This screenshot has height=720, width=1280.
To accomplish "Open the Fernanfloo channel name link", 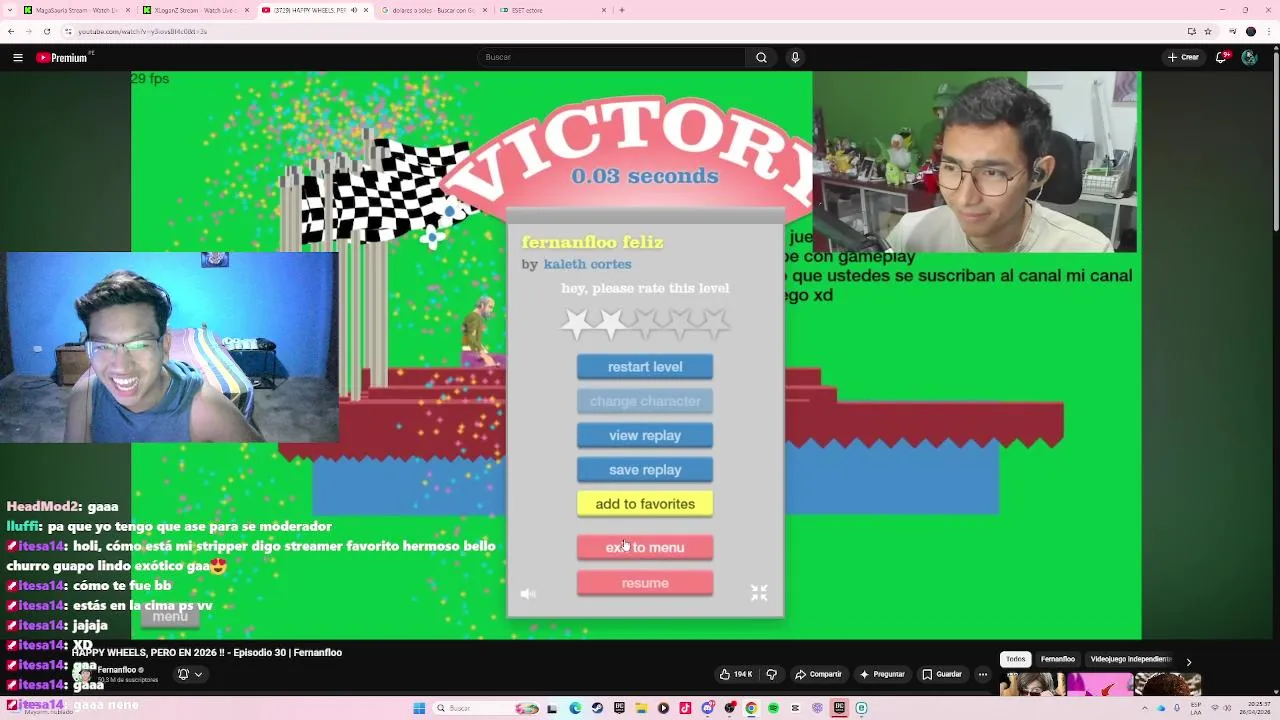I will point(118,670).
